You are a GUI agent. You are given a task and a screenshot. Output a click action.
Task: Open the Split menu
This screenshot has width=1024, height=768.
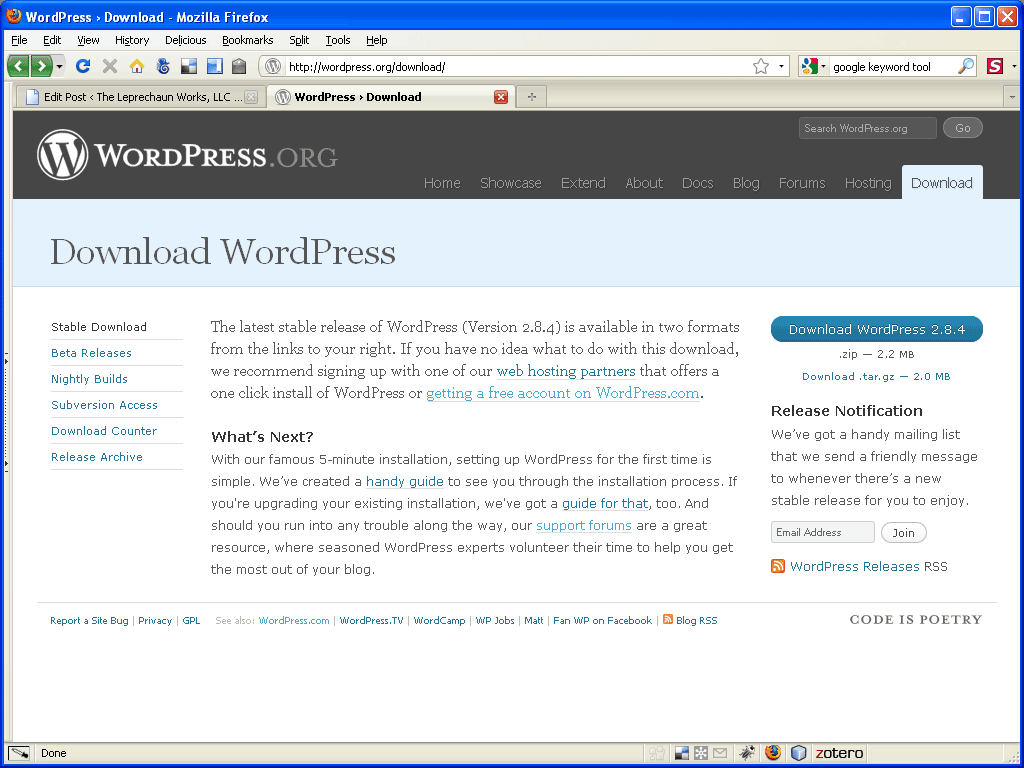(299, 40)
